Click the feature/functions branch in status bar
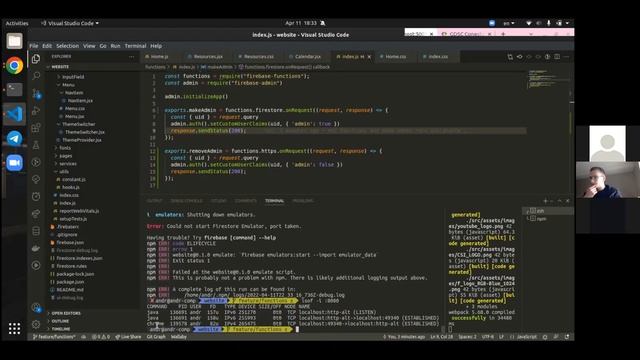 [54, 337]
